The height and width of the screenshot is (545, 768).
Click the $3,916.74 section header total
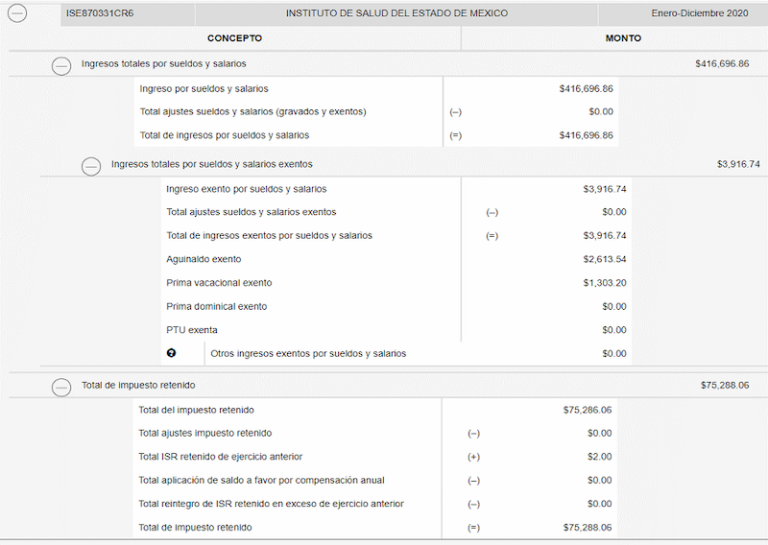739,164
